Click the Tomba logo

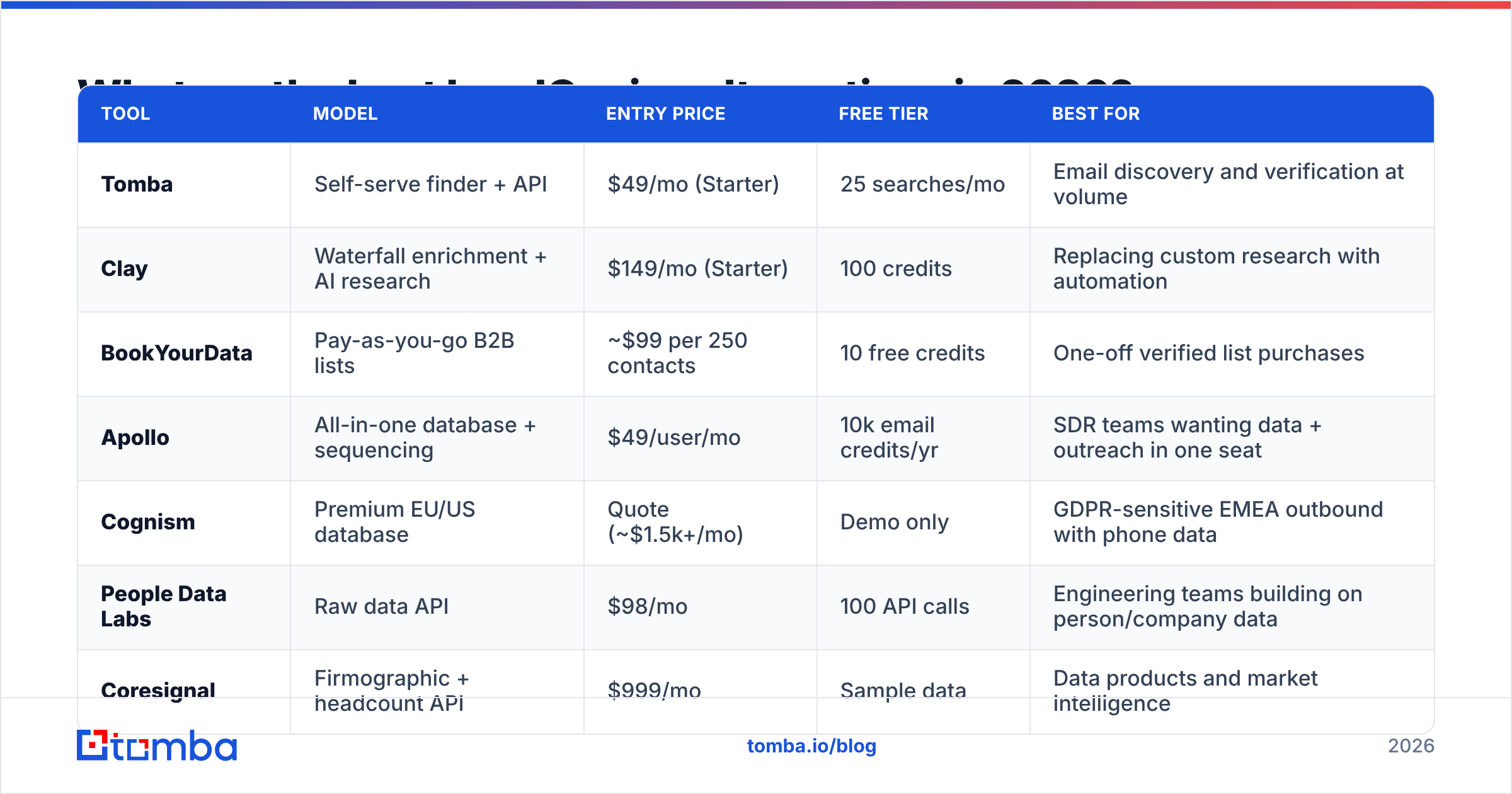click(x=157, y=745)
